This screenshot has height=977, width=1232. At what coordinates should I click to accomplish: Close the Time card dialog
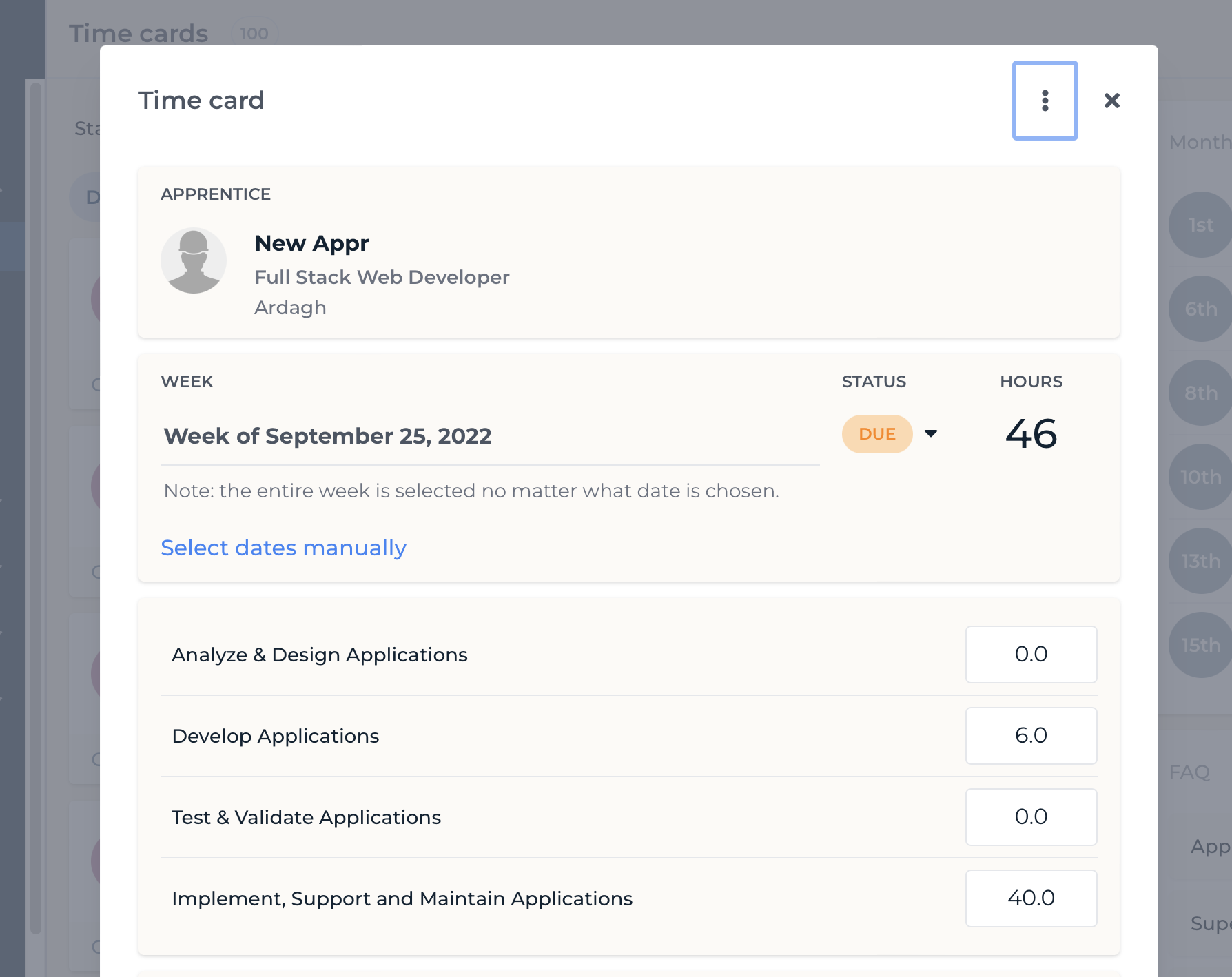pyautogui.click(x=1111, y=101)
